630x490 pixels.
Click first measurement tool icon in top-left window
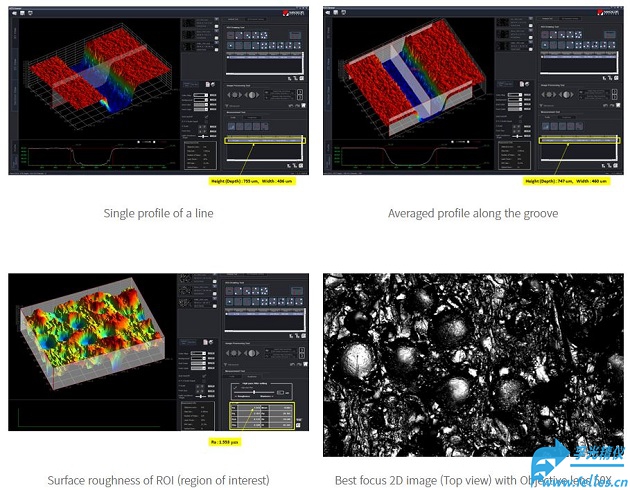pyautogui.click(x=230, y=126)
